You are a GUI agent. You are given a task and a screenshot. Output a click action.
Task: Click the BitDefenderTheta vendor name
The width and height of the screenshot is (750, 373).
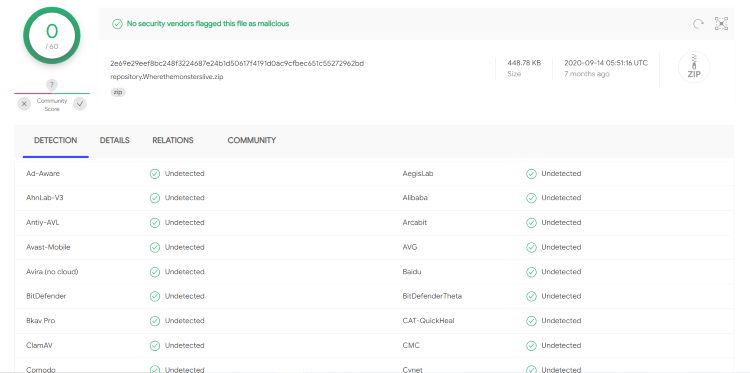coord(432,296)
